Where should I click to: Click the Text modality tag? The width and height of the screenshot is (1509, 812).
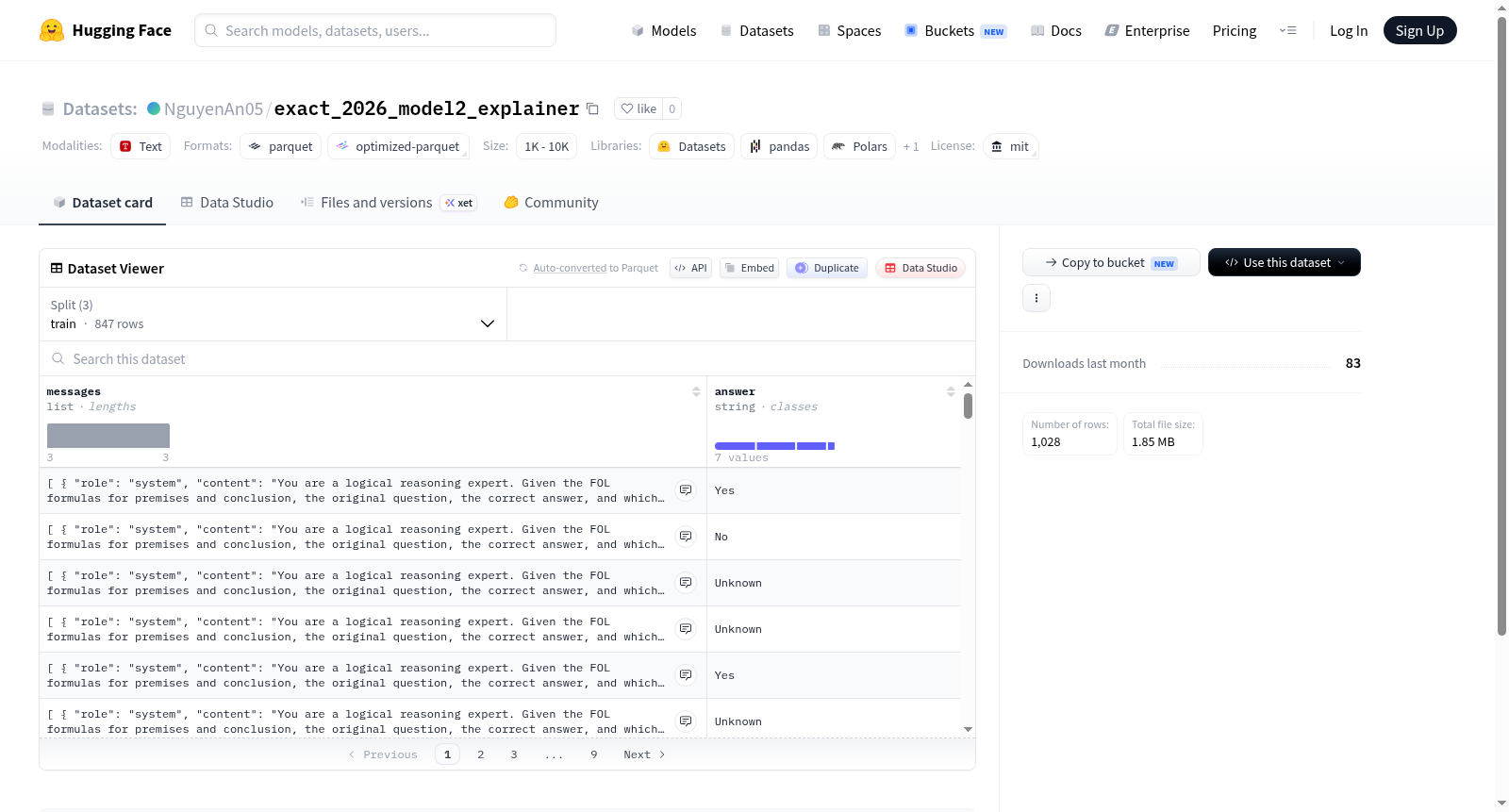141,146
